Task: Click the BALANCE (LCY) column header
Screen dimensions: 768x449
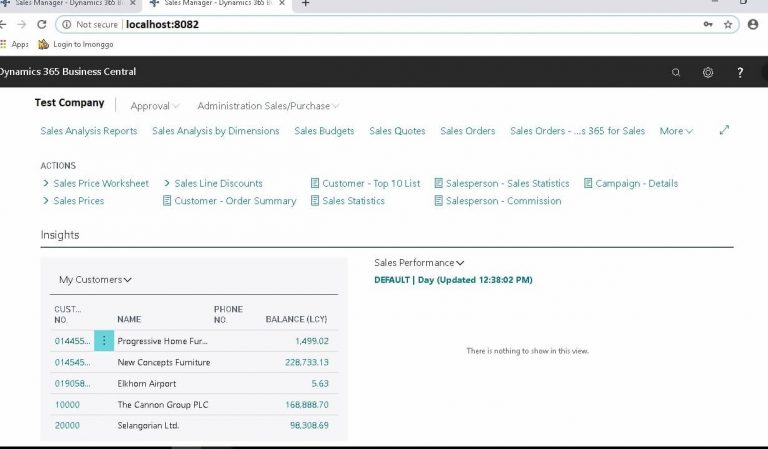Action: (x=296, y=319)
